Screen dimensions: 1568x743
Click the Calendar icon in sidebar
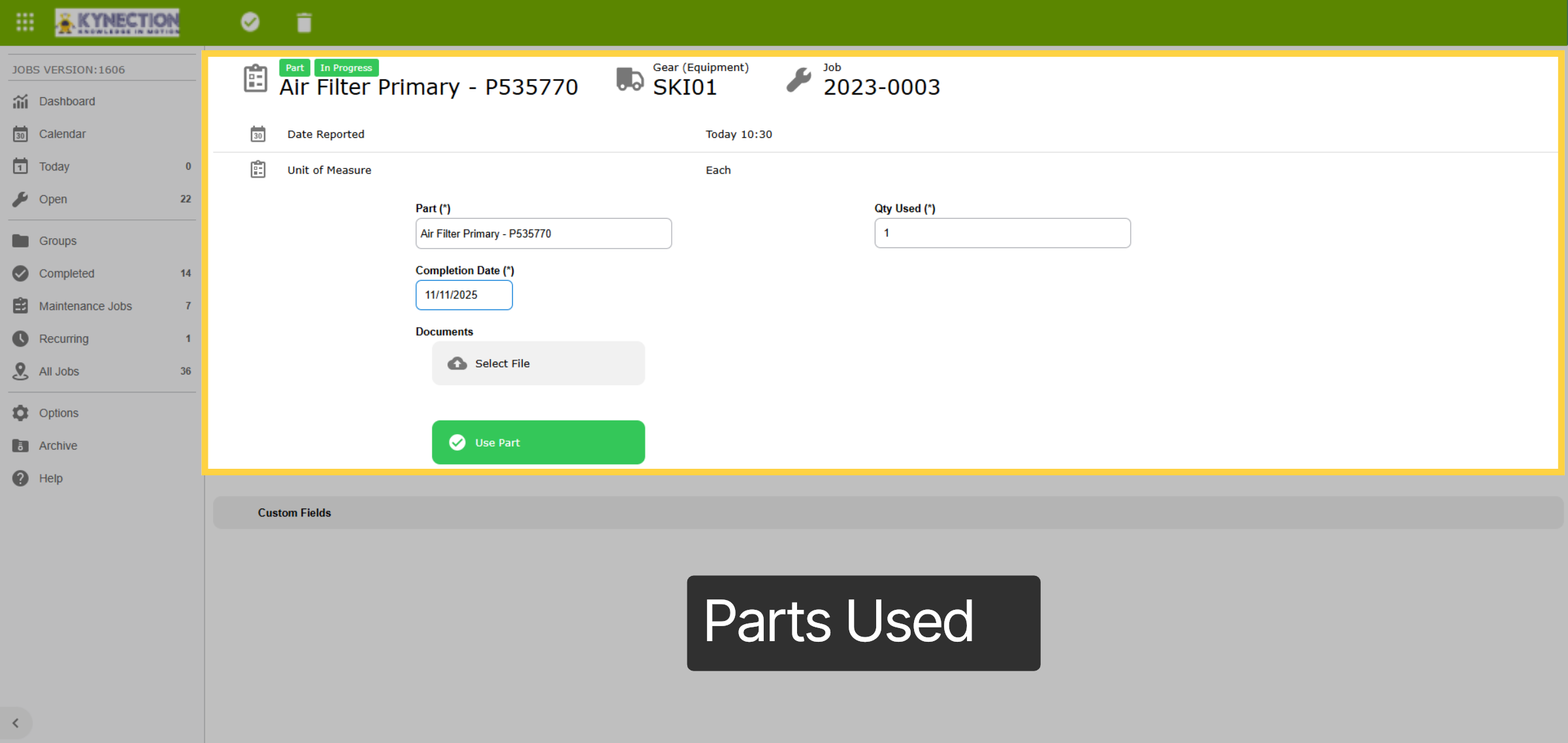click(21, 134)
